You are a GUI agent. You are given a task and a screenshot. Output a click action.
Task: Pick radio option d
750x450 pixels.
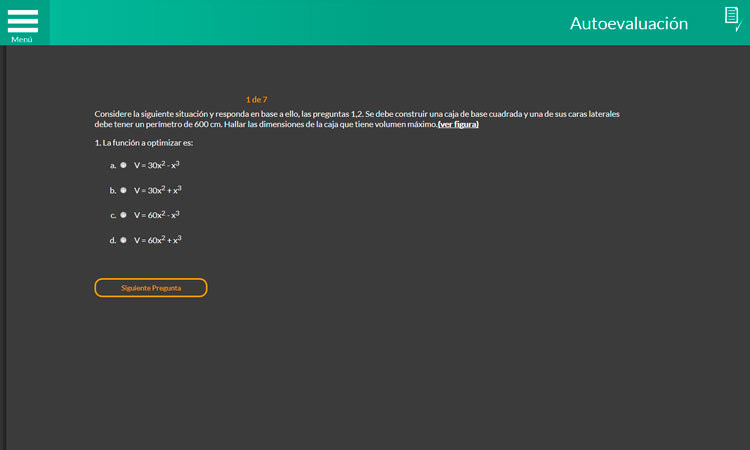pos(124,240)
